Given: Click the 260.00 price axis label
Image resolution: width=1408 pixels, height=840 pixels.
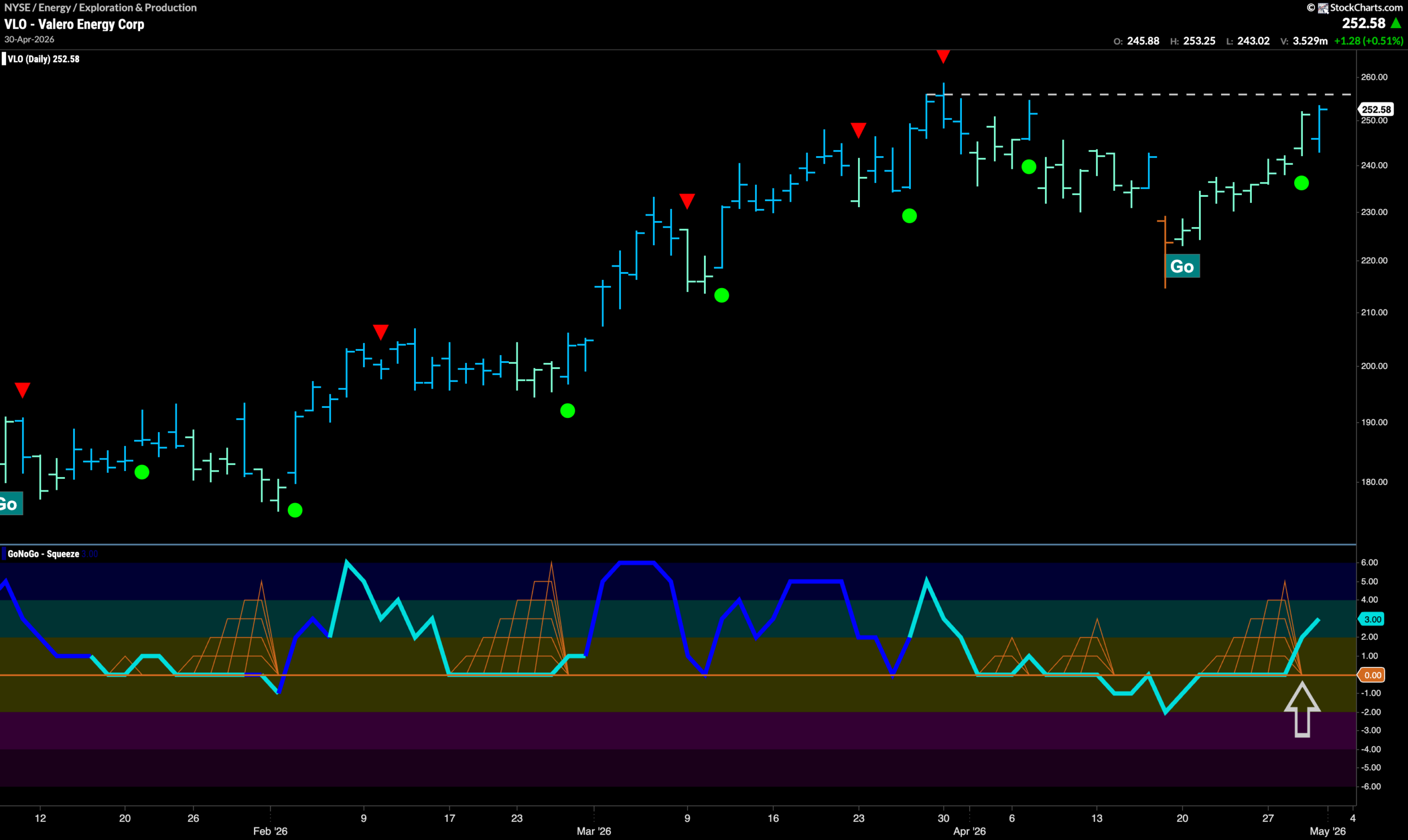Looking at the screenshot, I should pos(1374,77).
